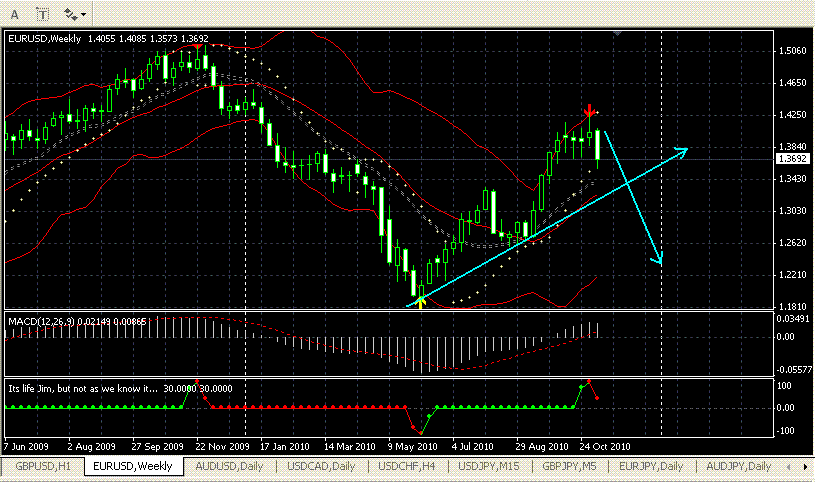Select the Arrows objects tool icon
815x482 pixels.
tap(70, 15)
